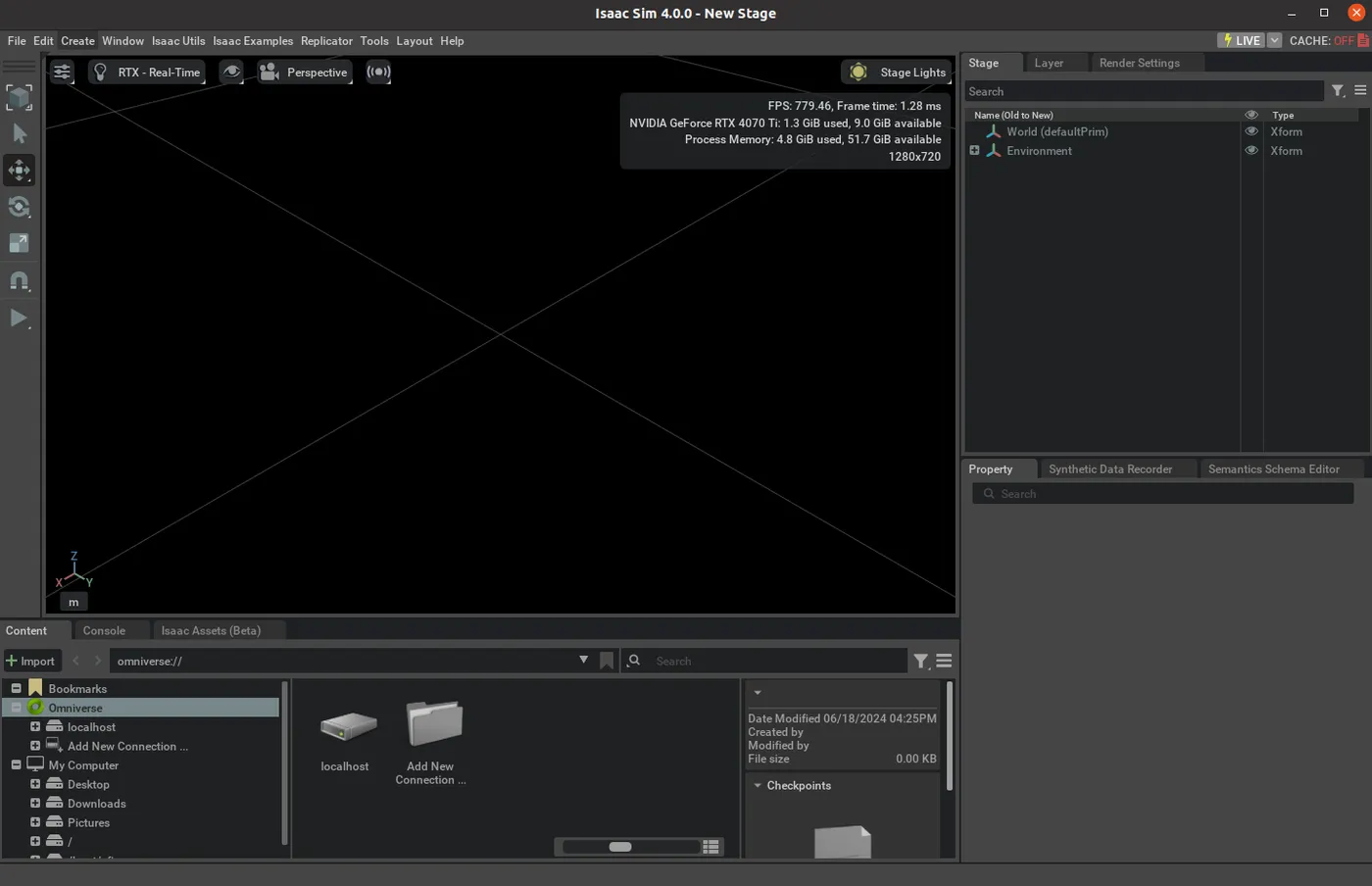Image resolution: width=1372 pixels, height=886 pixels.
Task: Open the Replicator menu
Action: coord(326,40)
